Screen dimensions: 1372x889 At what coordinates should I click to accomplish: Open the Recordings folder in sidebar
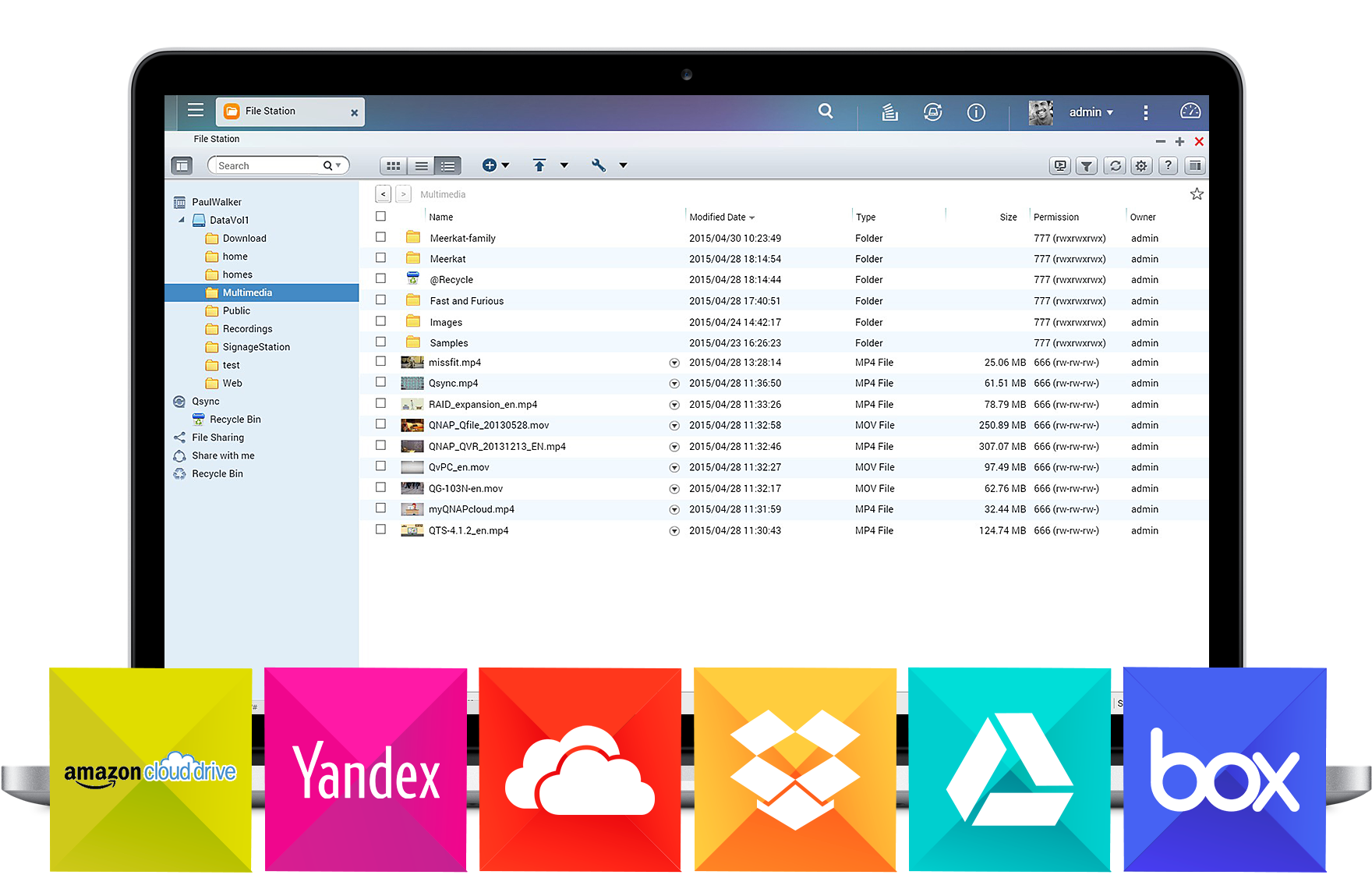pyautogui.click(x=247, y=329)
